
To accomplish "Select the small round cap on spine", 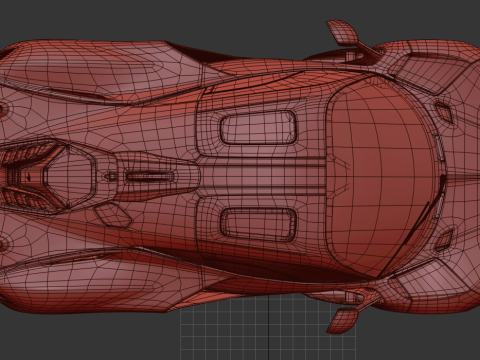I will [x=111, y=176].
